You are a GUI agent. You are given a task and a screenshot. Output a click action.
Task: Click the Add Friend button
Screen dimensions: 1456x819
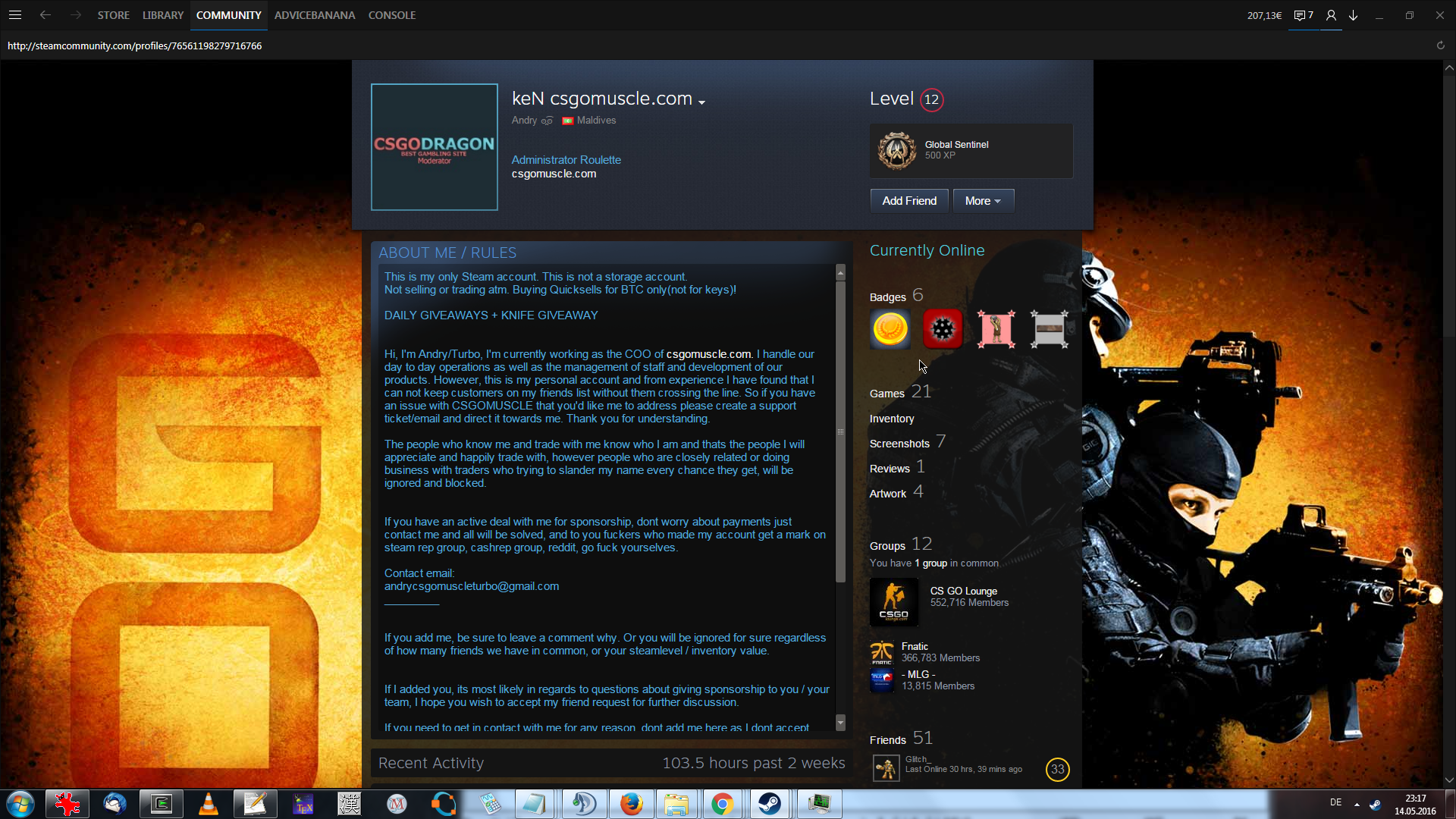point(909,201)
